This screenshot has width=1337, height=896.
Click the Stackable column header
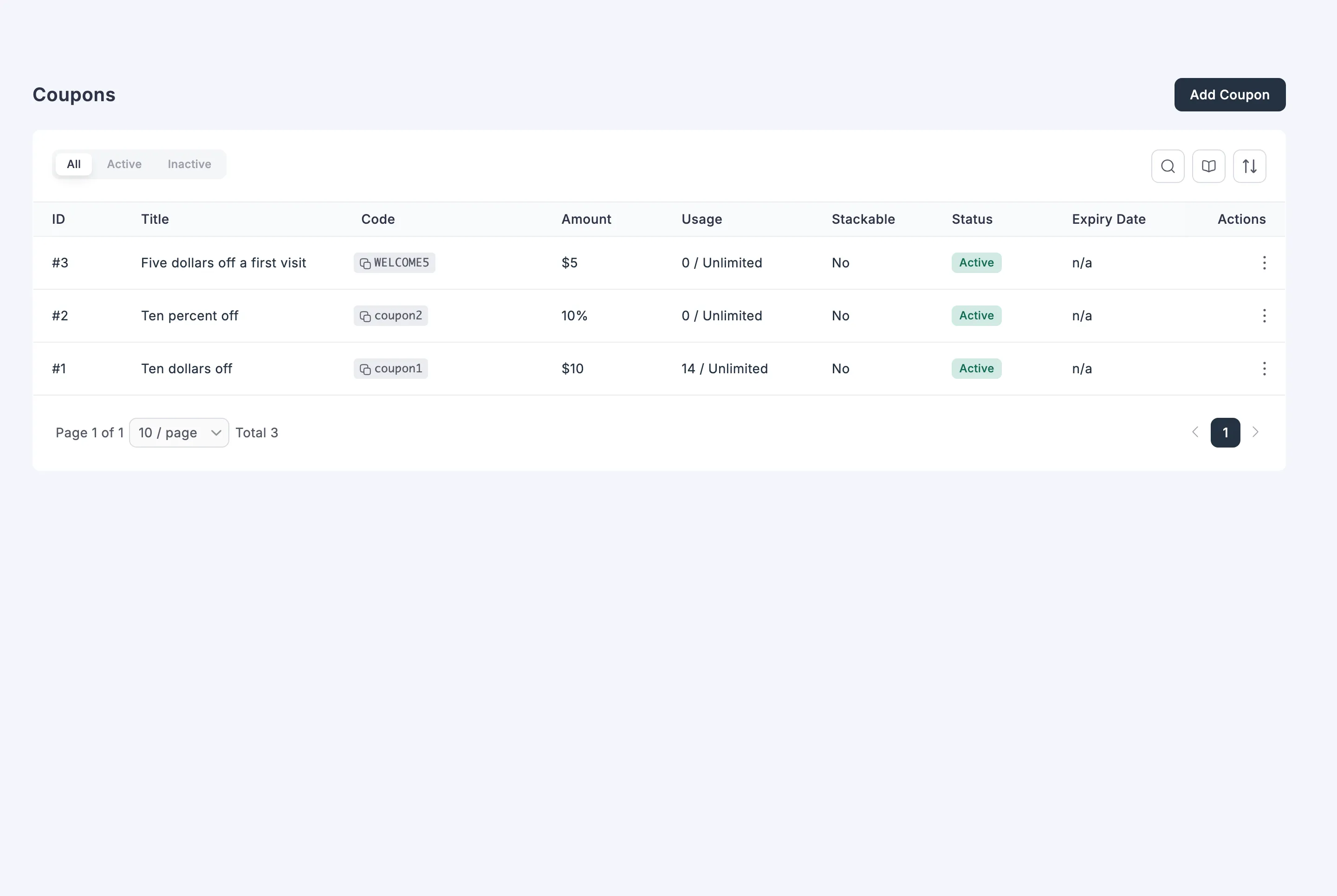[863, 220]
